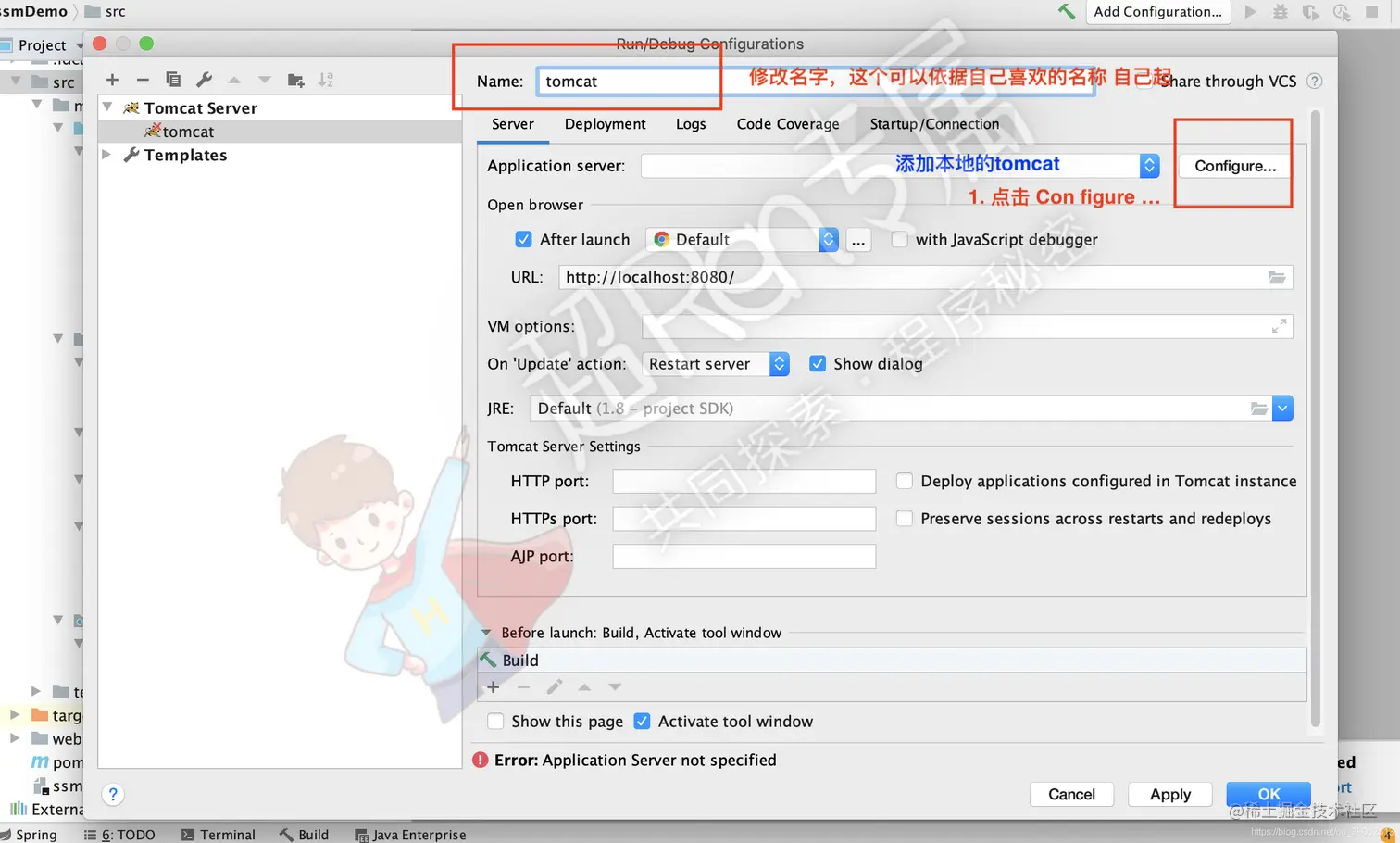Expand the VM options field icon
The height and width of the screenshot is (843, 1400).
pyautogui.click(x=1279, y=326)
